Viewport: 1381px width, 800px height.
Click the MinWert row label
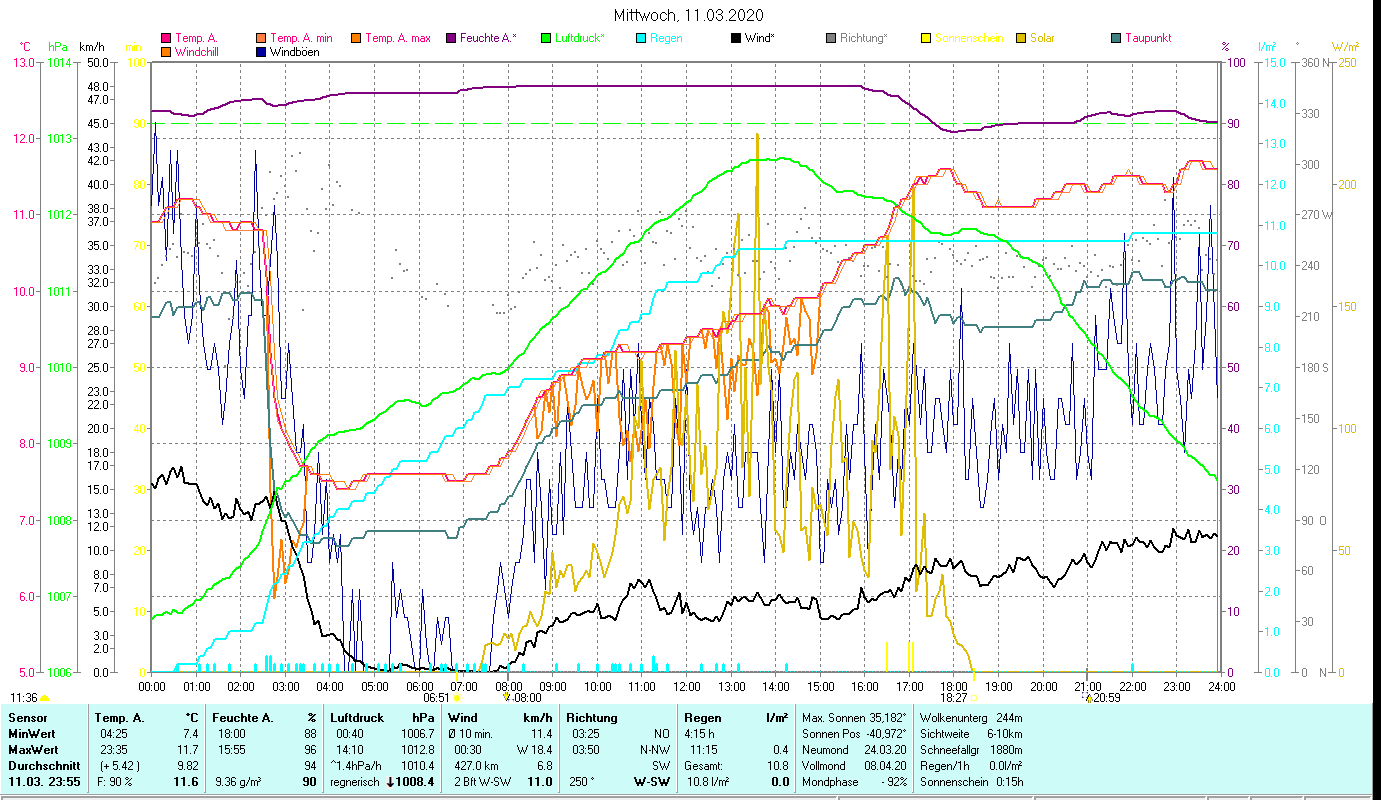(x=32, y=734)
